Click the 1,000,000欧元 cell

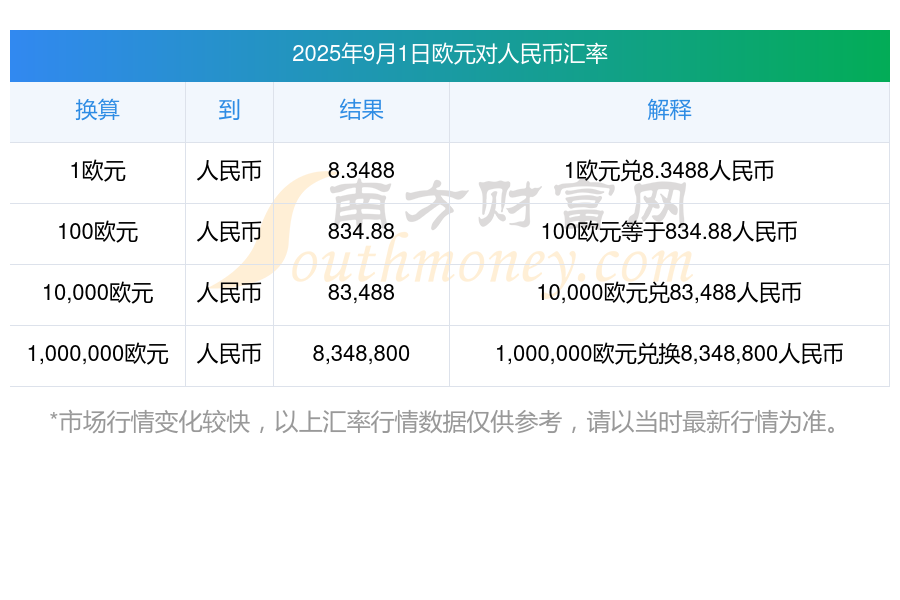(98, 354)
